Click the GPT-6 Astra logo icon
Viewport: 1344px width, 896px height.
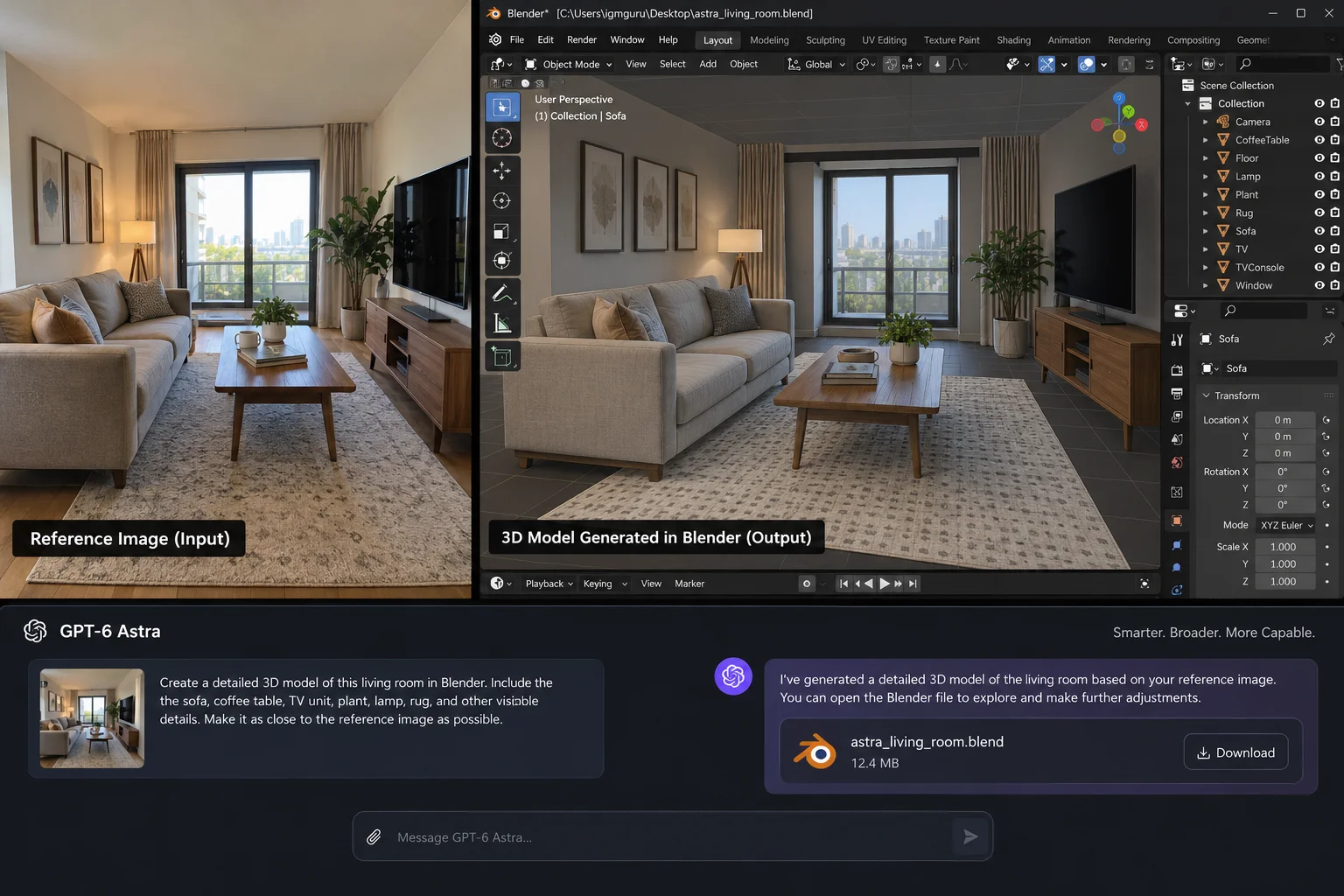(35, 631)
